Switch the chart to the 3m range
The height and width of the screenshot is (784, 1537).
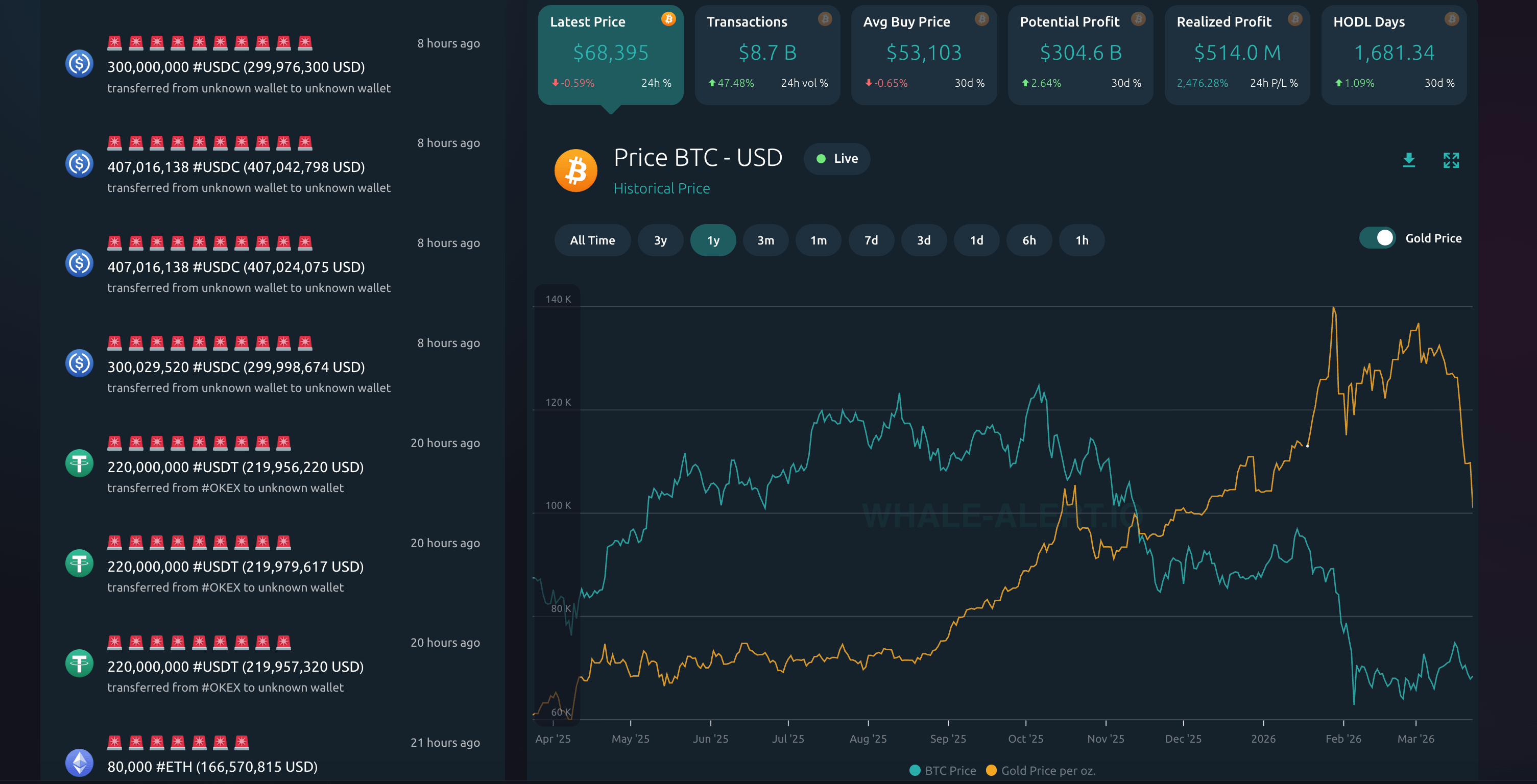tap(765, 240)
